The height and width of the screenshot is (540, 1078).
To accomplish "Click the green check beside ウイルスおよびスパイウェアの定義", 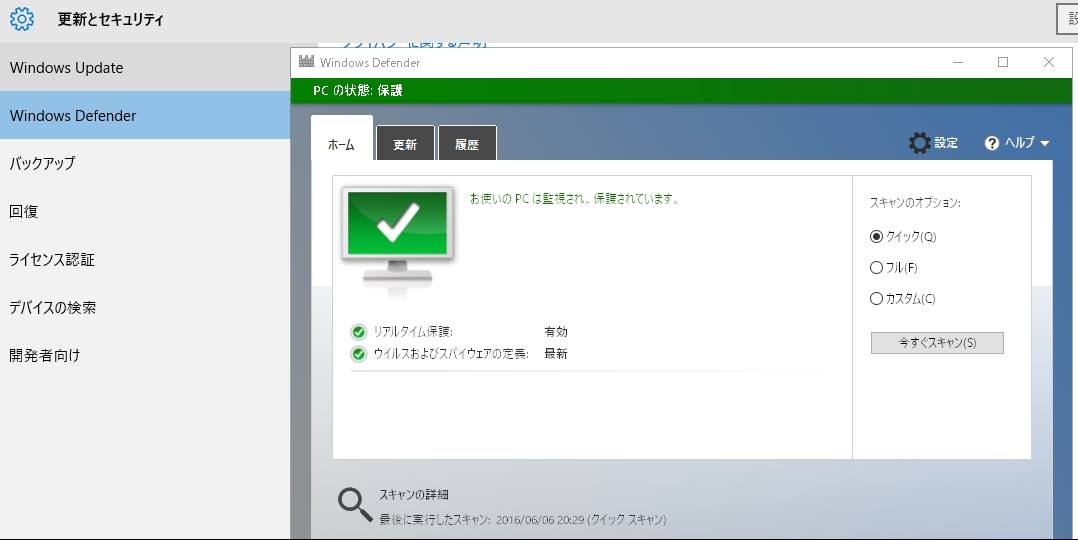I will click(358, 354).
